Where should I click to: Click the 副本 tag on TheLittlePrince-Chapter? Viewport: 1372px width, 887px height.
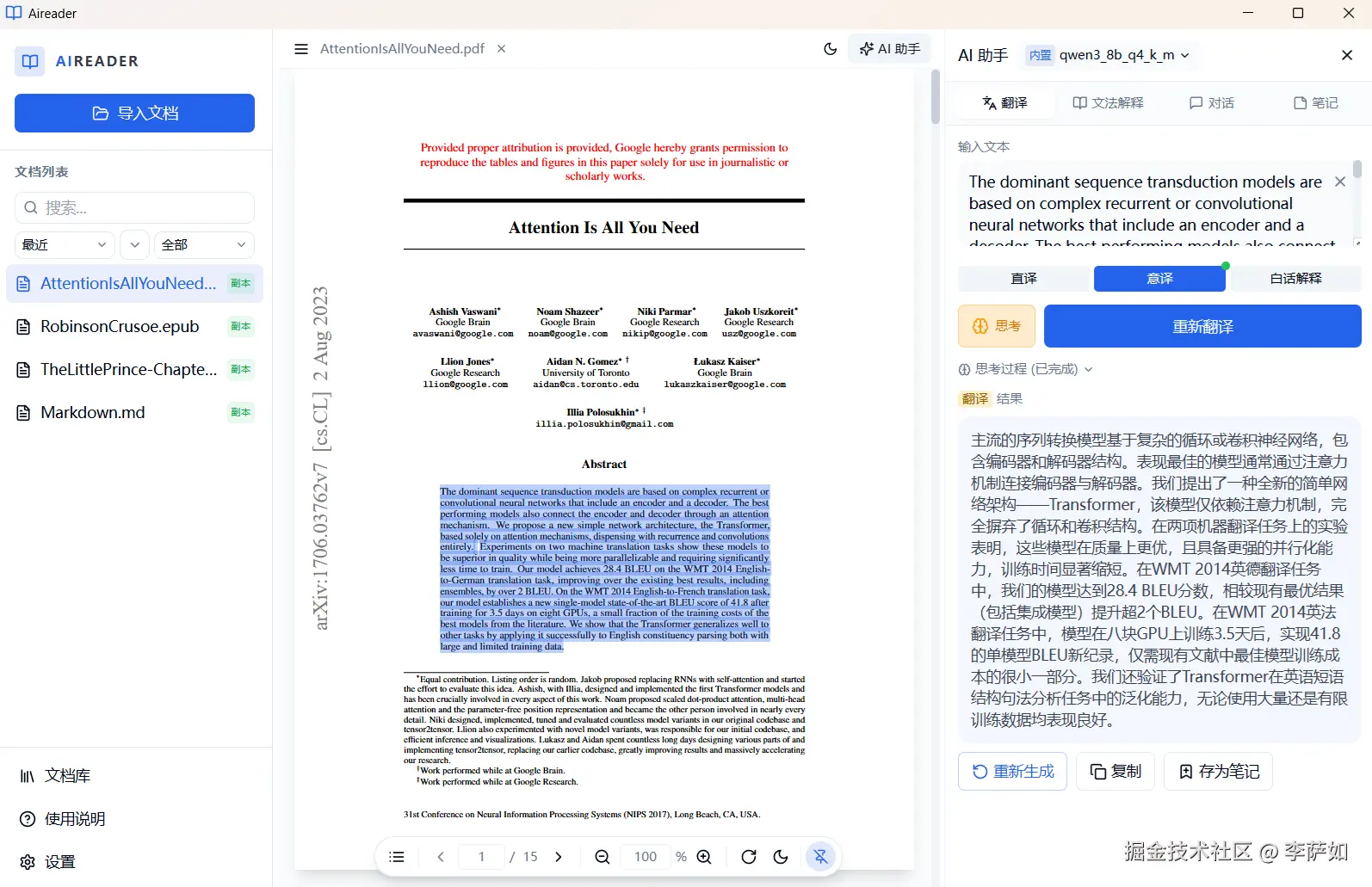(241, 369)
